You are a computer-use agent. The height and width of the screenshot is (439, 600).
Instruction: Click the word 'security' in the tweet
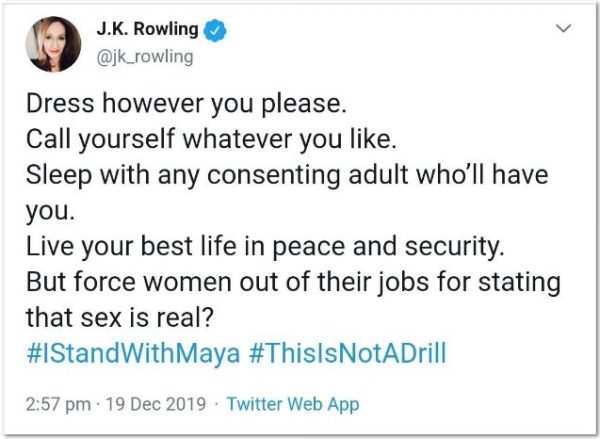454,247
